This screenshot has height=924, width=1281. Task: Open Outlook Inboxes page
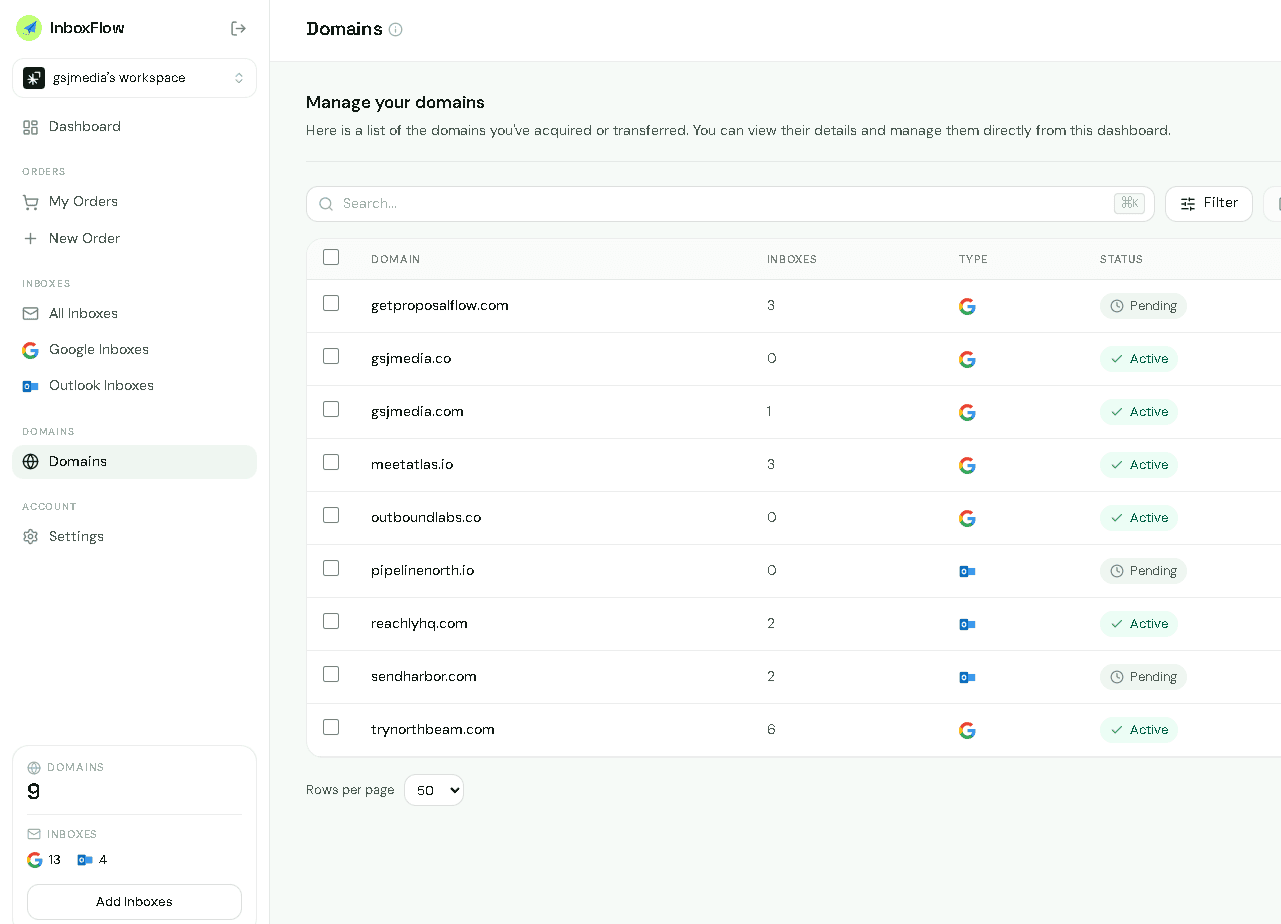point(134,386)
